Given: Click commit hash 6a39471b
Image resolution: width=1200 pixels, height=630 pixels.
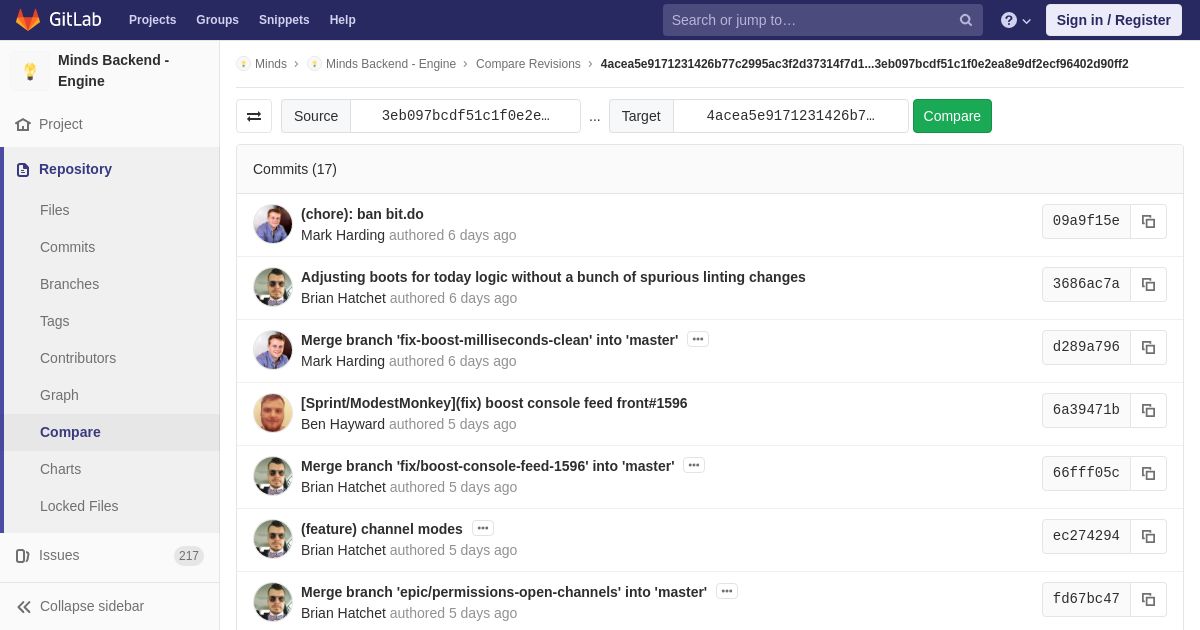Looking at the screenshot, I should (1086, 410).
